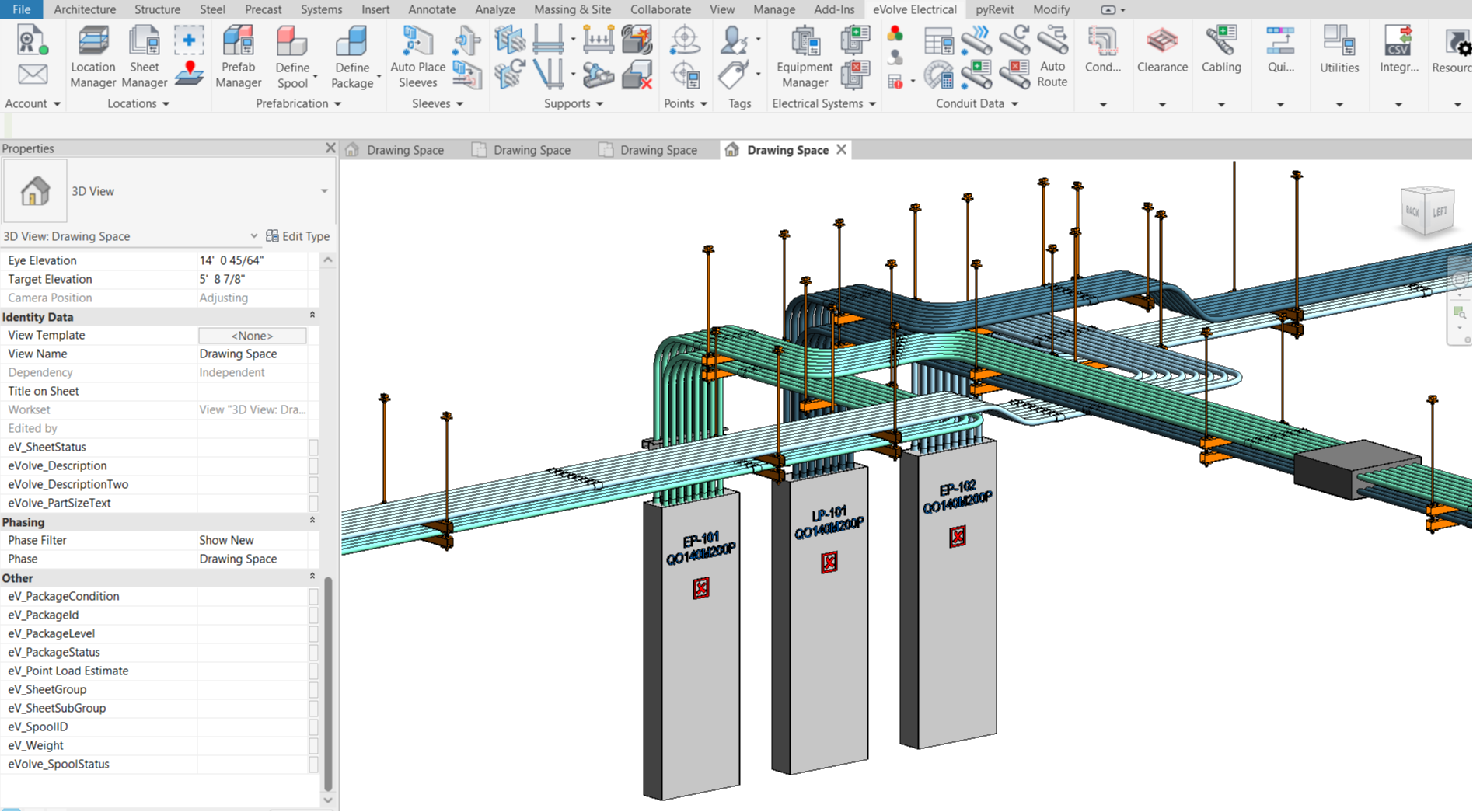Toggle the eVolve_Description checkbox
Screen dimensions: 1473x812
click(x=313, y=465)
